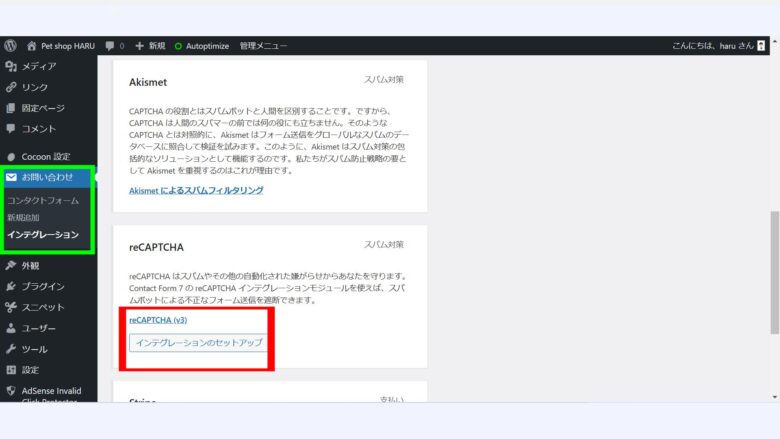Click the reCAPTCHA card heading

click(156, 247)
